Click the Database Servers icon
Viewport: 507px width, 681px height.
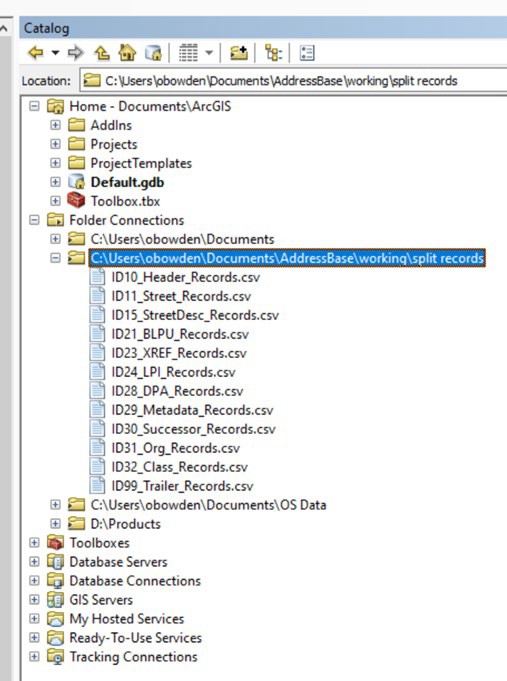click(55, 562)
